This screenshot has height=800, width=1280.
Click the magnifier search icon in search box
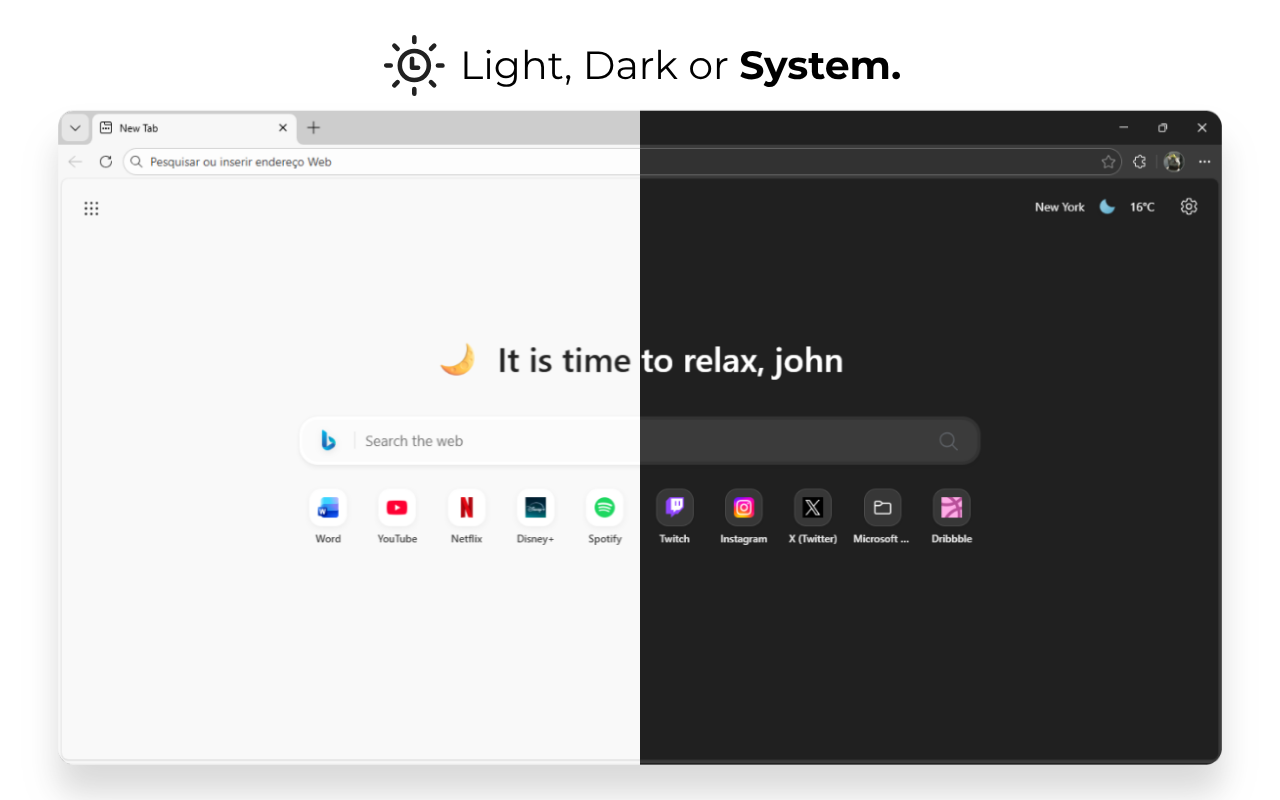(x=948, y=441)
